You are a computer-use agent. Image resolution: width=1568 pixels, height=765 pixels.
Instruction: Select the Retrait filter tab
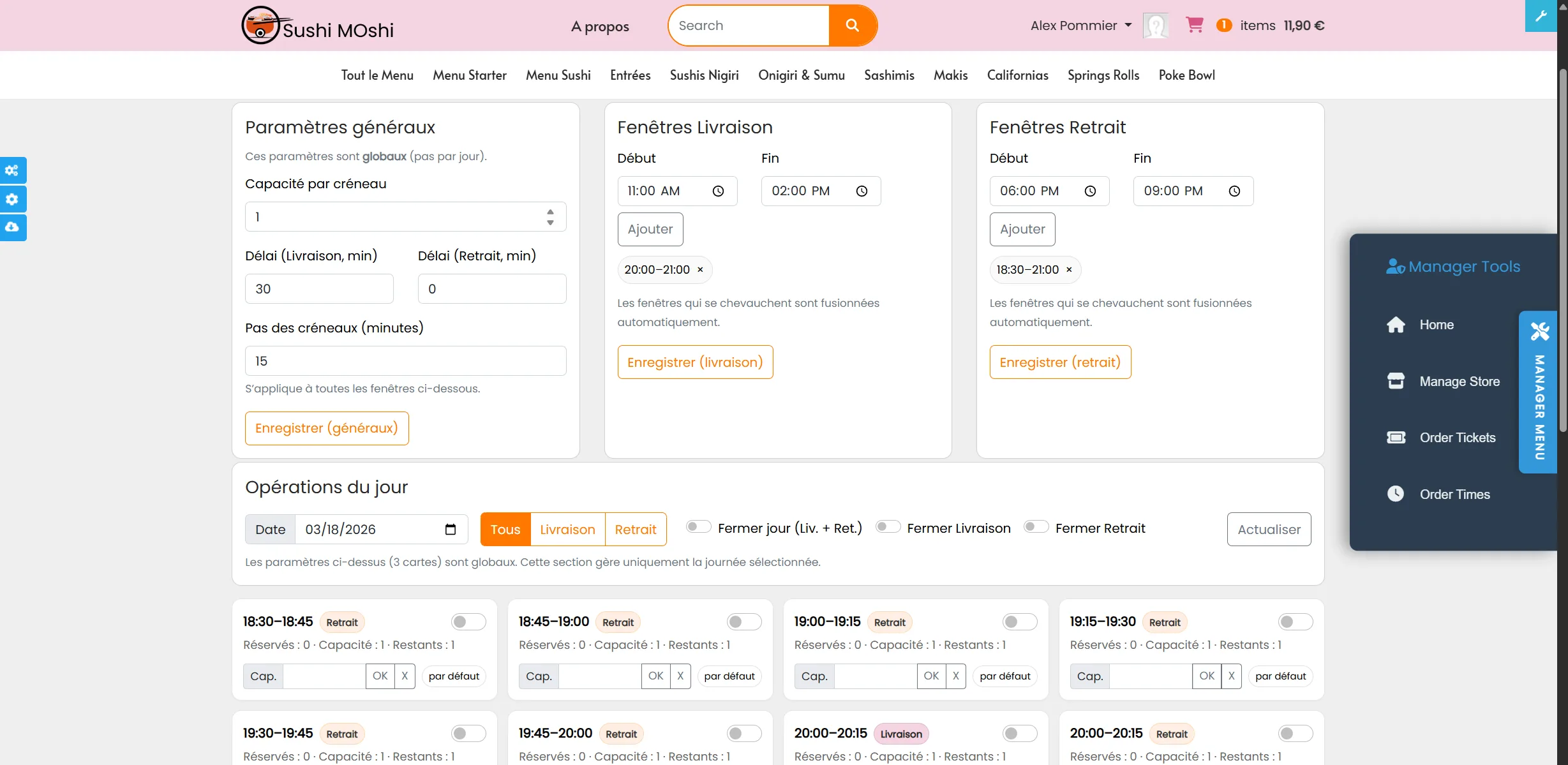636,529
